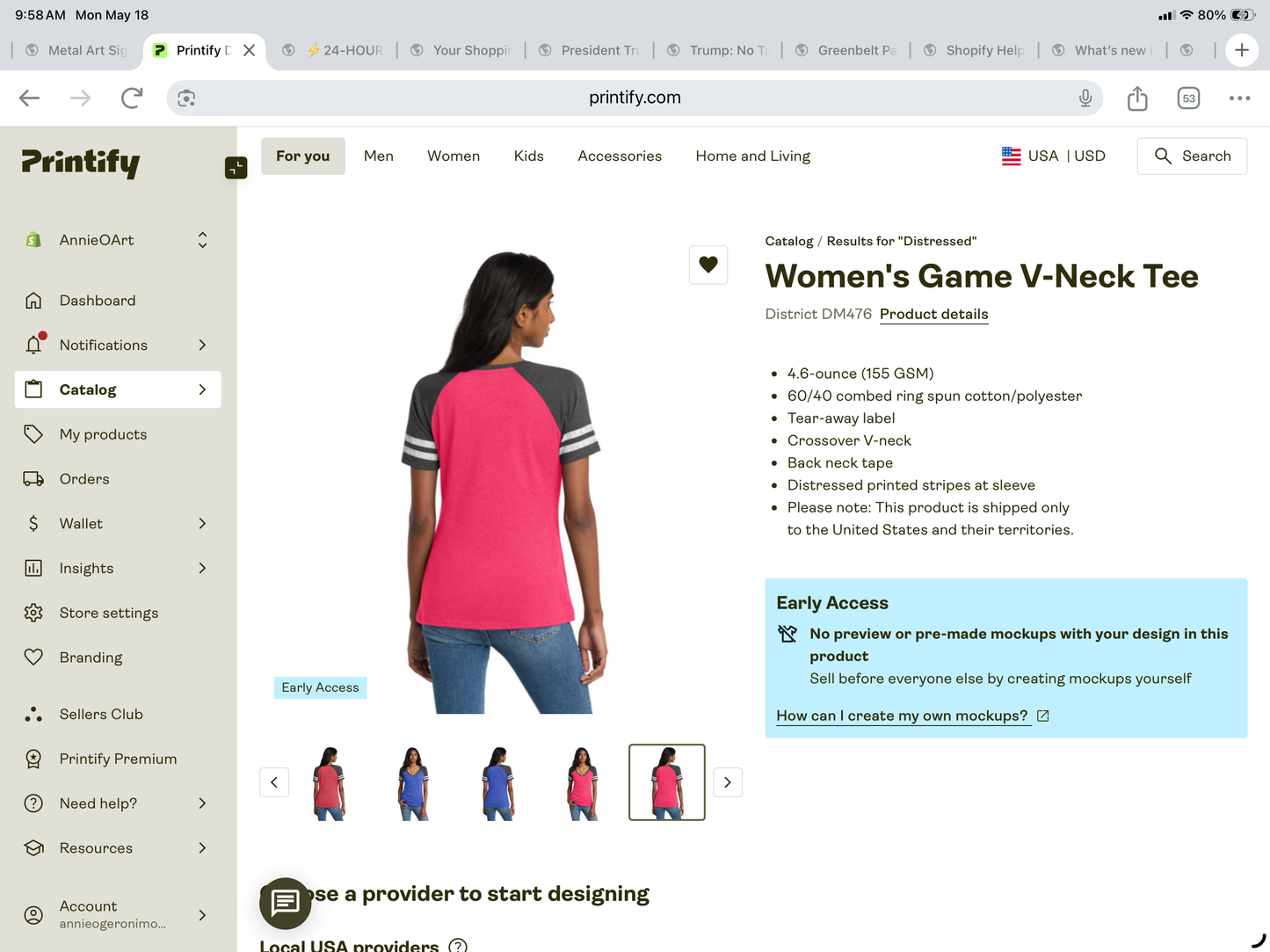This screenshot has height=952, width=1270.
Task: Open Printify Premium
Action: [x=118, y=759]
